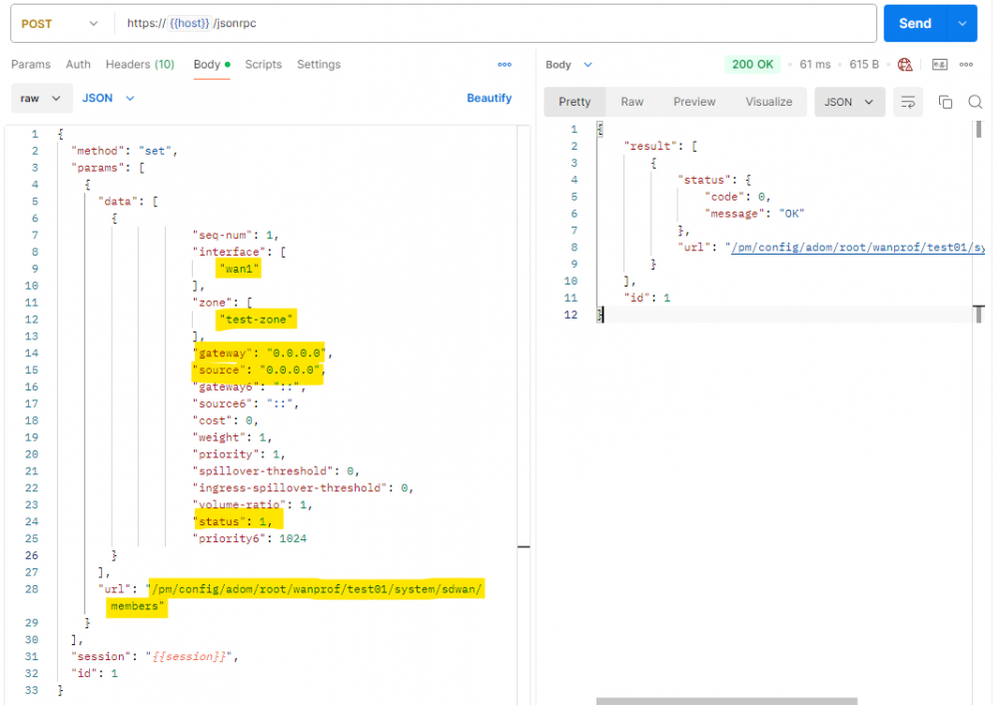Image resolution: width=999 pixels, height=705 pixels.
Task: Select the Raw response view
Action: [632, 102]
